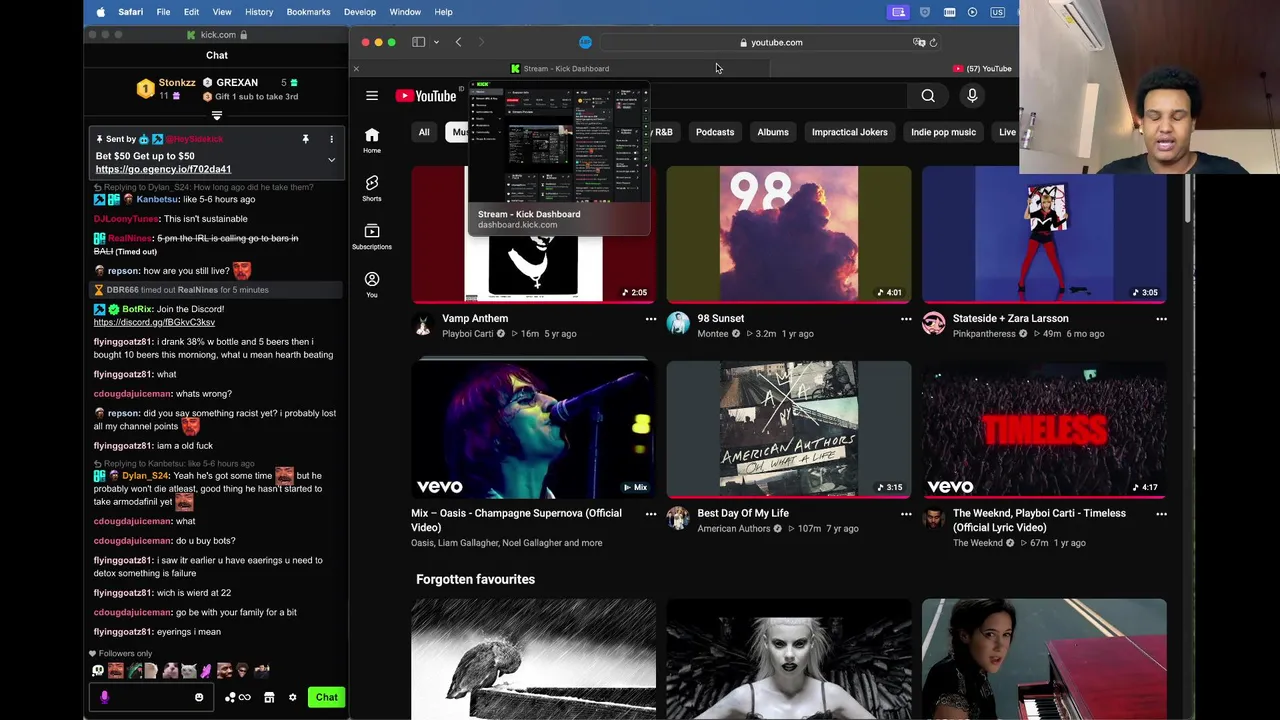Expand the gift leaderboard drawer in Kick chat
1280x720 pixels.
(217, 116)
